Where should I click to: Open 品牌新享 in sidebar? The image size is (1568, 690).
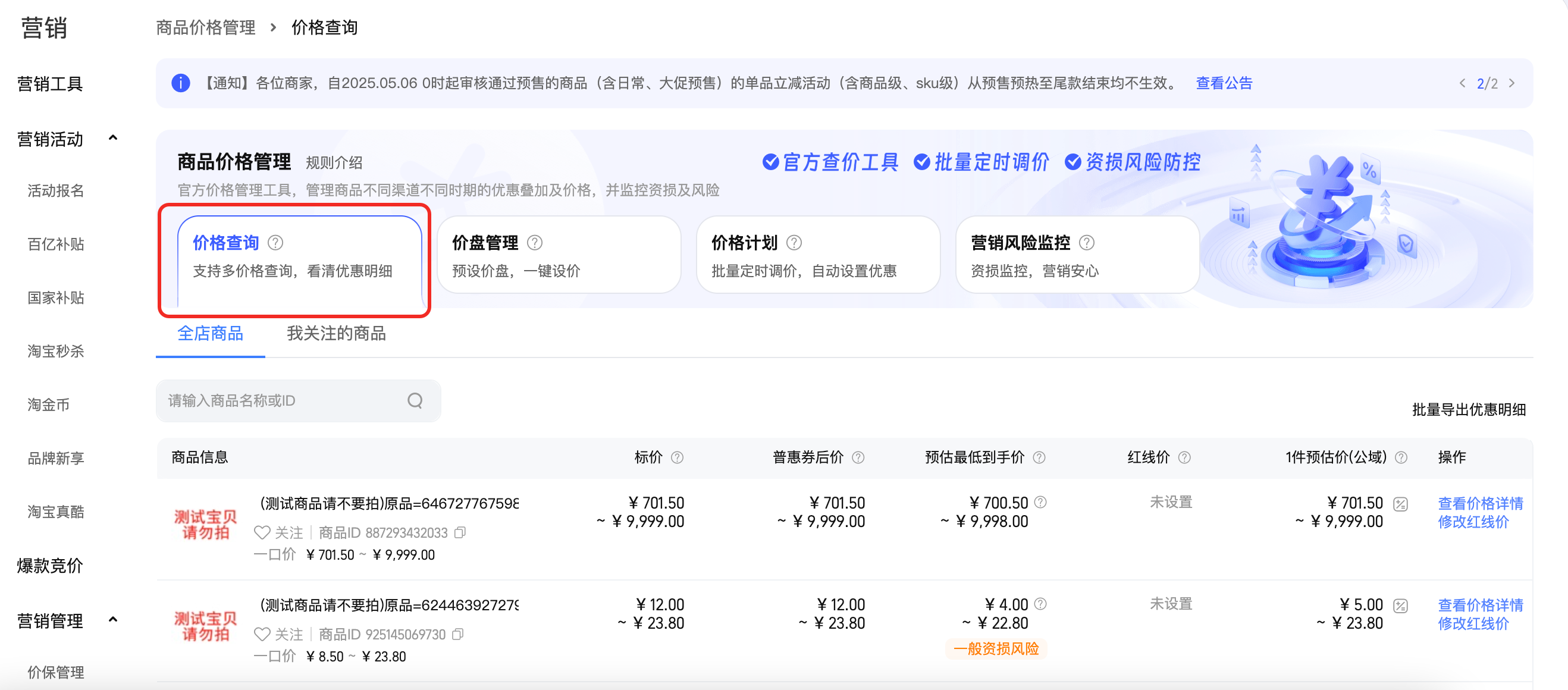pyautogui.click(x=55, y=459)
